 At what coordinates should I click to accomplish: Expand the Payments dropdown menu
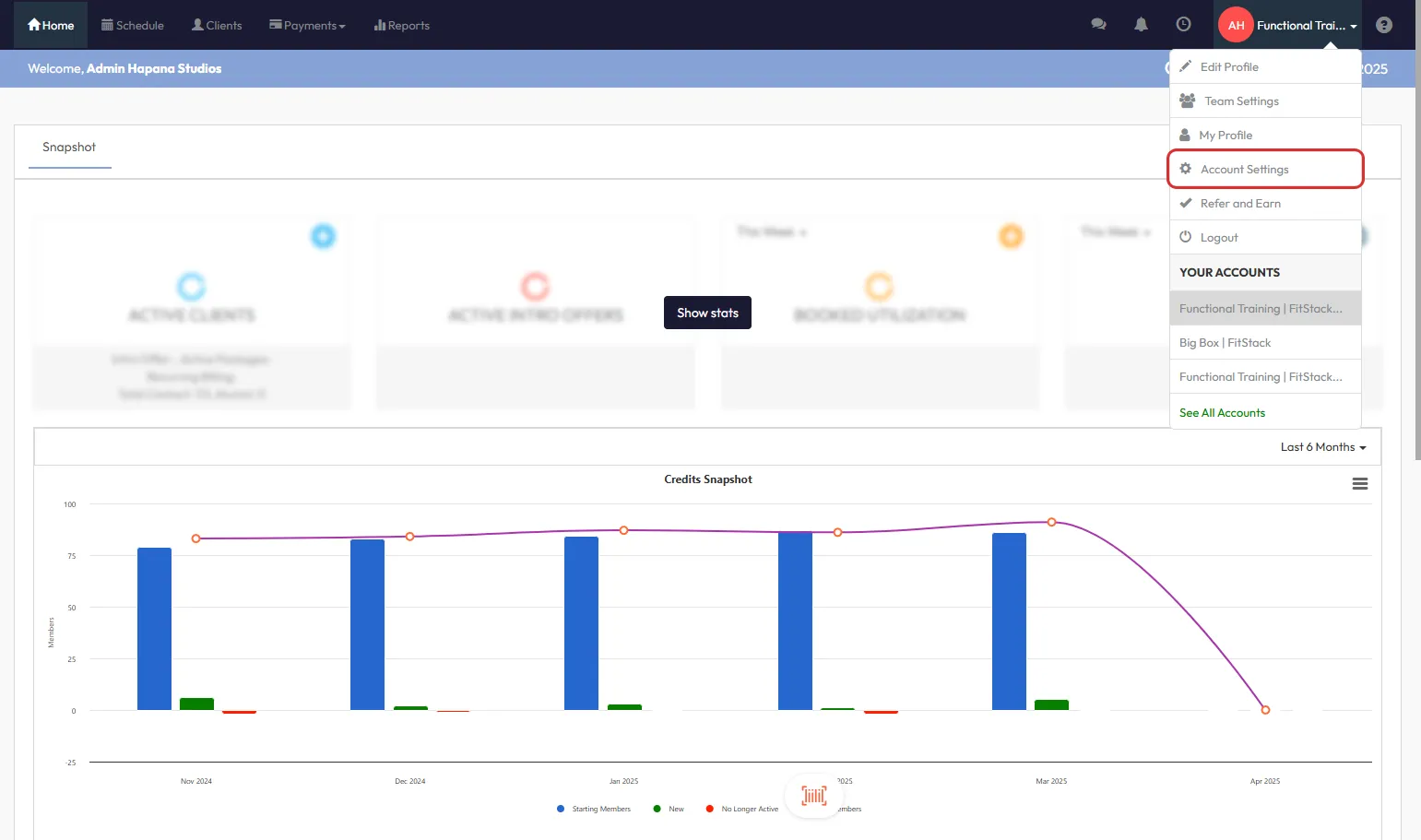click(307, 26)
